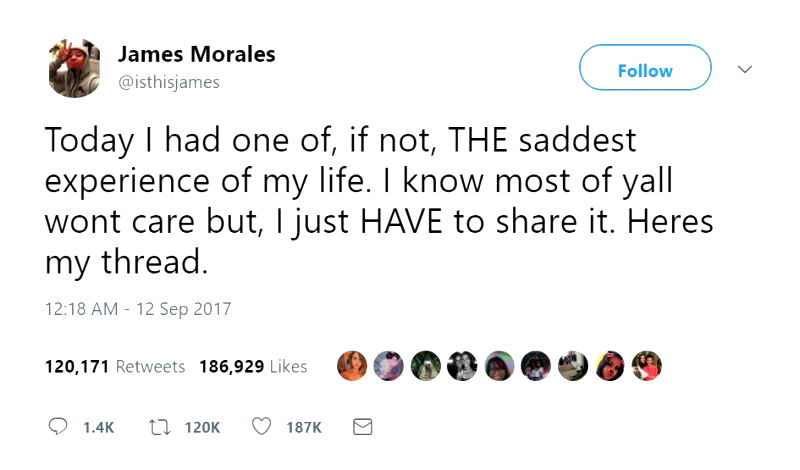800x470 pixels.
Task: Open the last avatar in the likers row
Action: pos(647,367)
